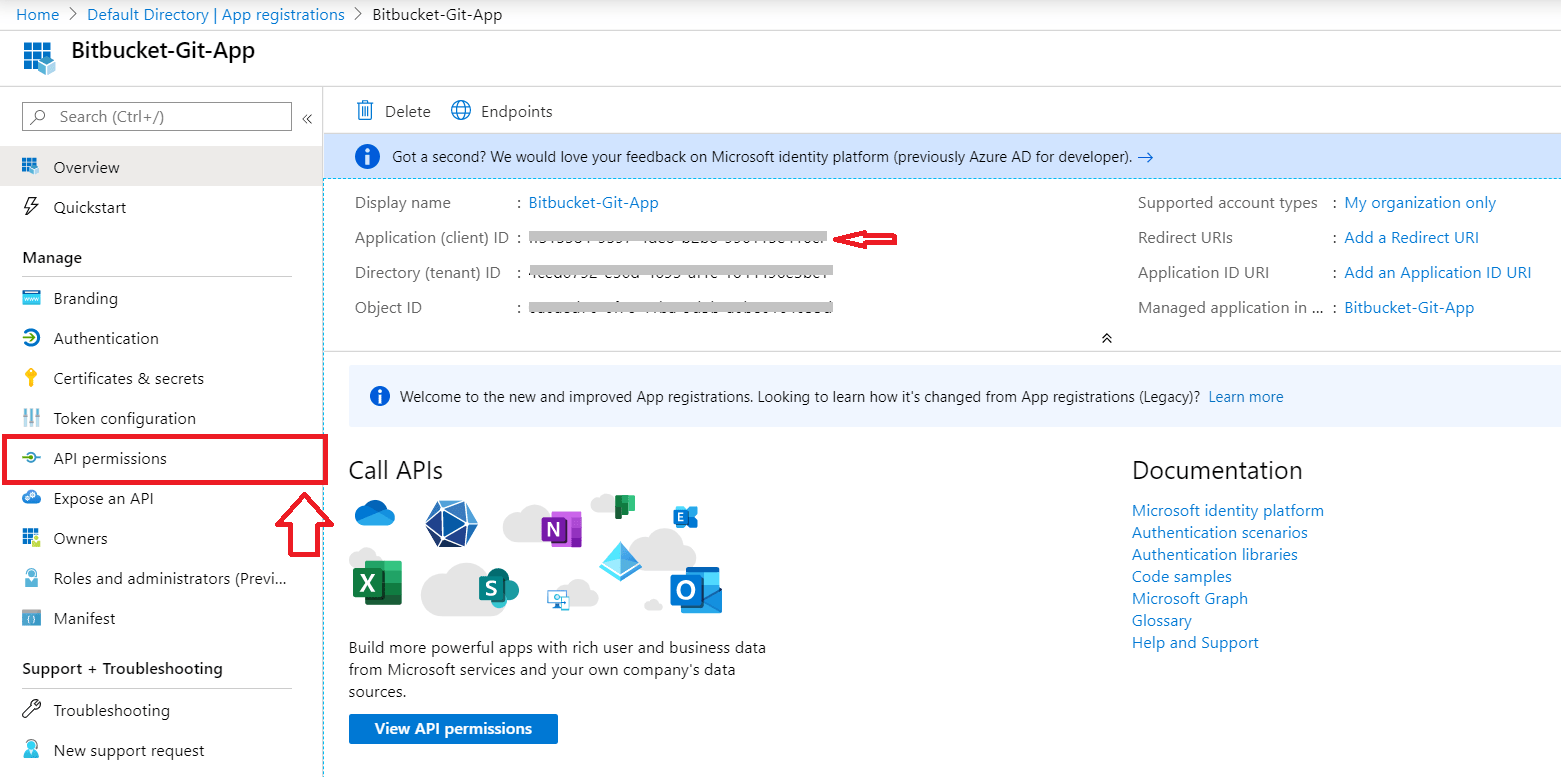Click the feedback banner info icon
The image size is (1561, 777).
pyautogui.click(x=367, y=156)
